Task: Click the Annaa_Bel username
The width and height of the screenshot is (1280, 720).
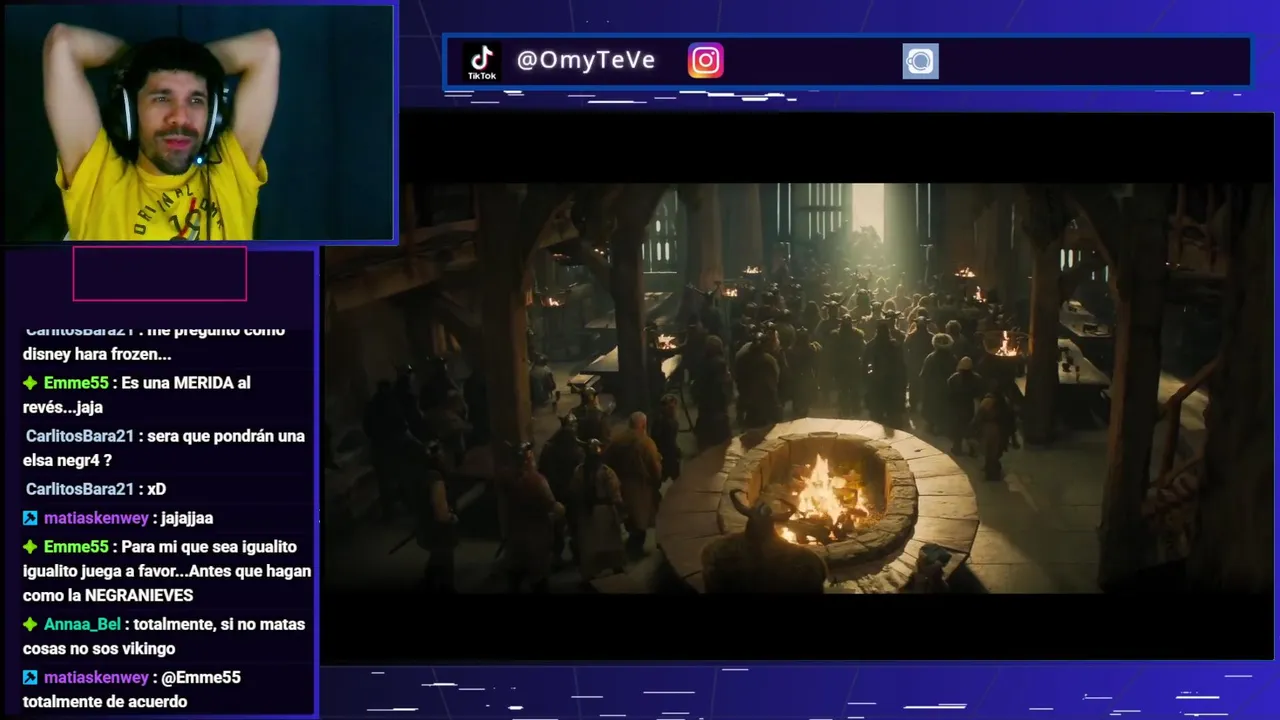Action: point(82,624)
